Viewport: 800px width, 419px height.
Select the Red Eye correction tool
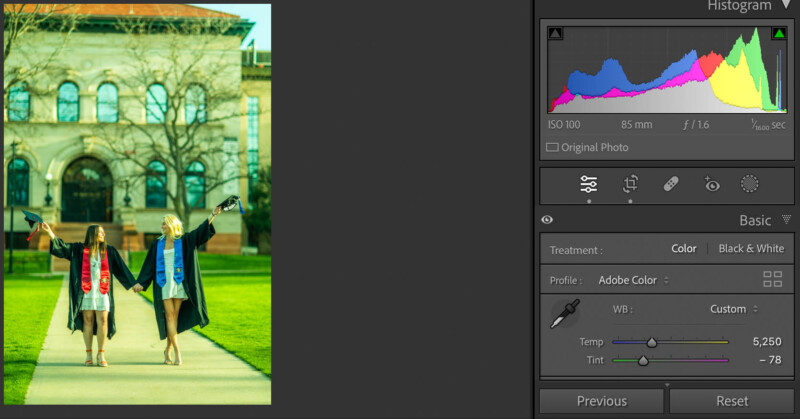(711, 184)
